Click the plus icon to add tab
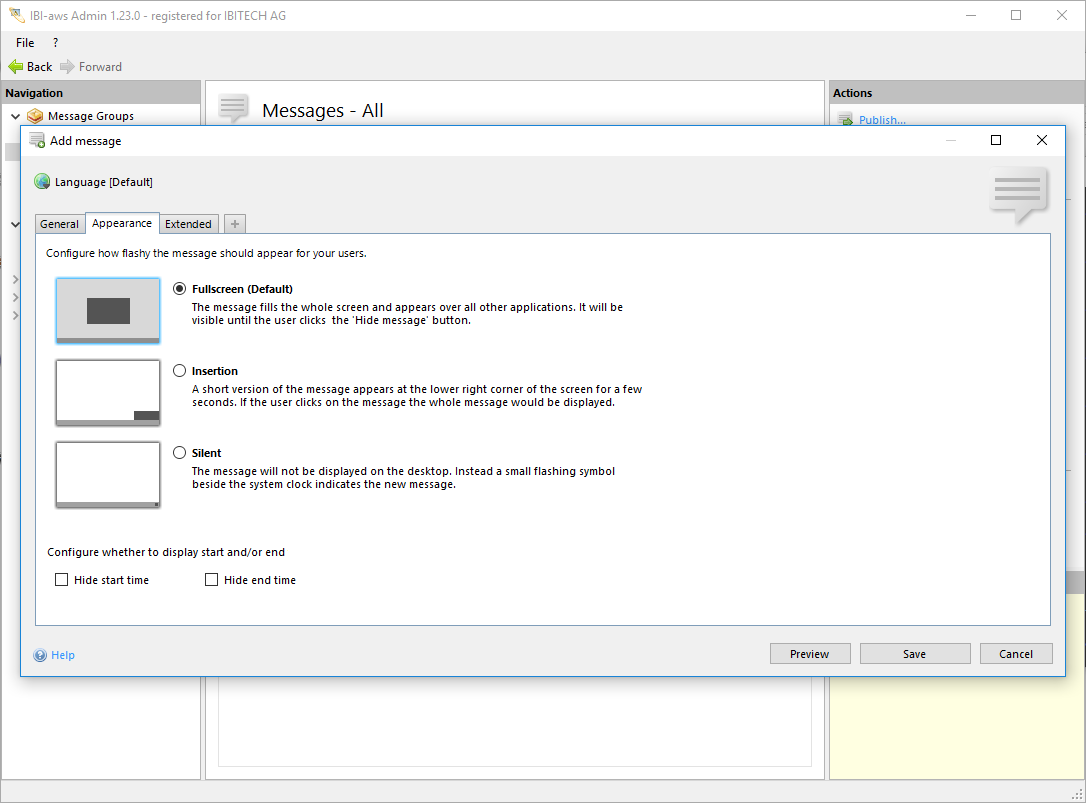The width and height of the screenshot is (1086, 803). 235,224
